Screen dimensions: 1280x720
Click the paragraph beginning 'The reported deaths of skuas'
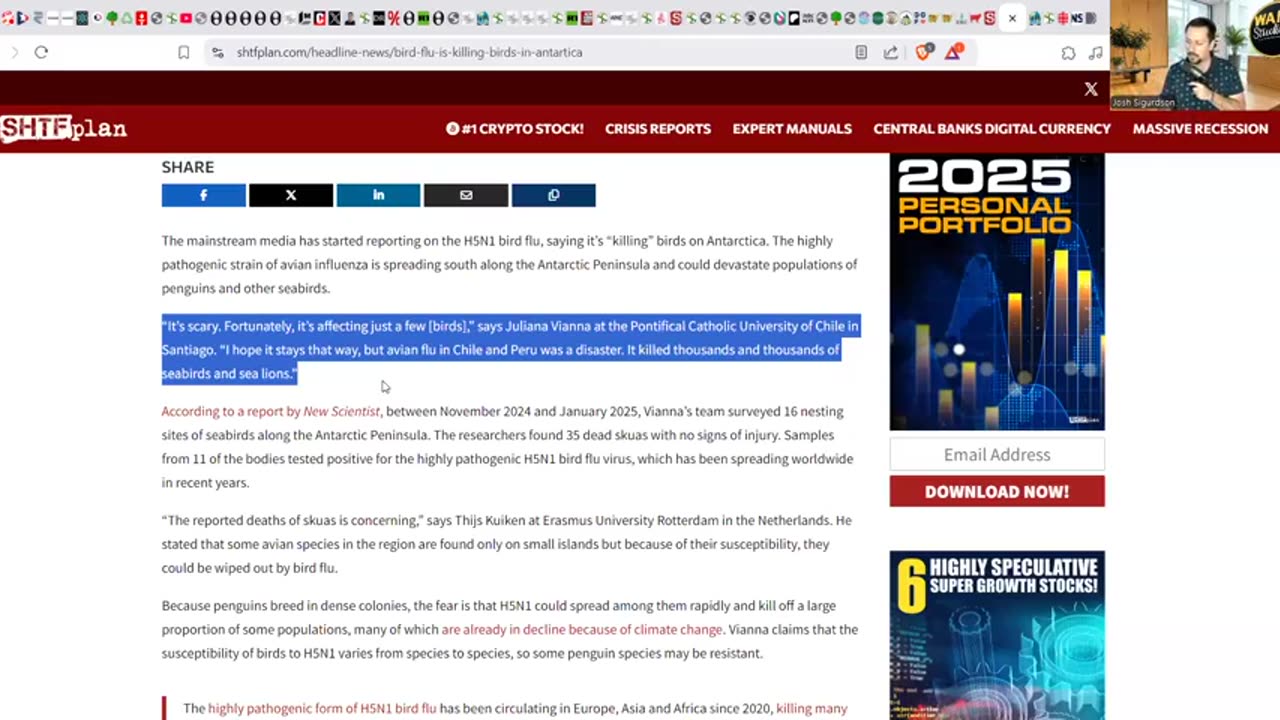tap(507, 544)
